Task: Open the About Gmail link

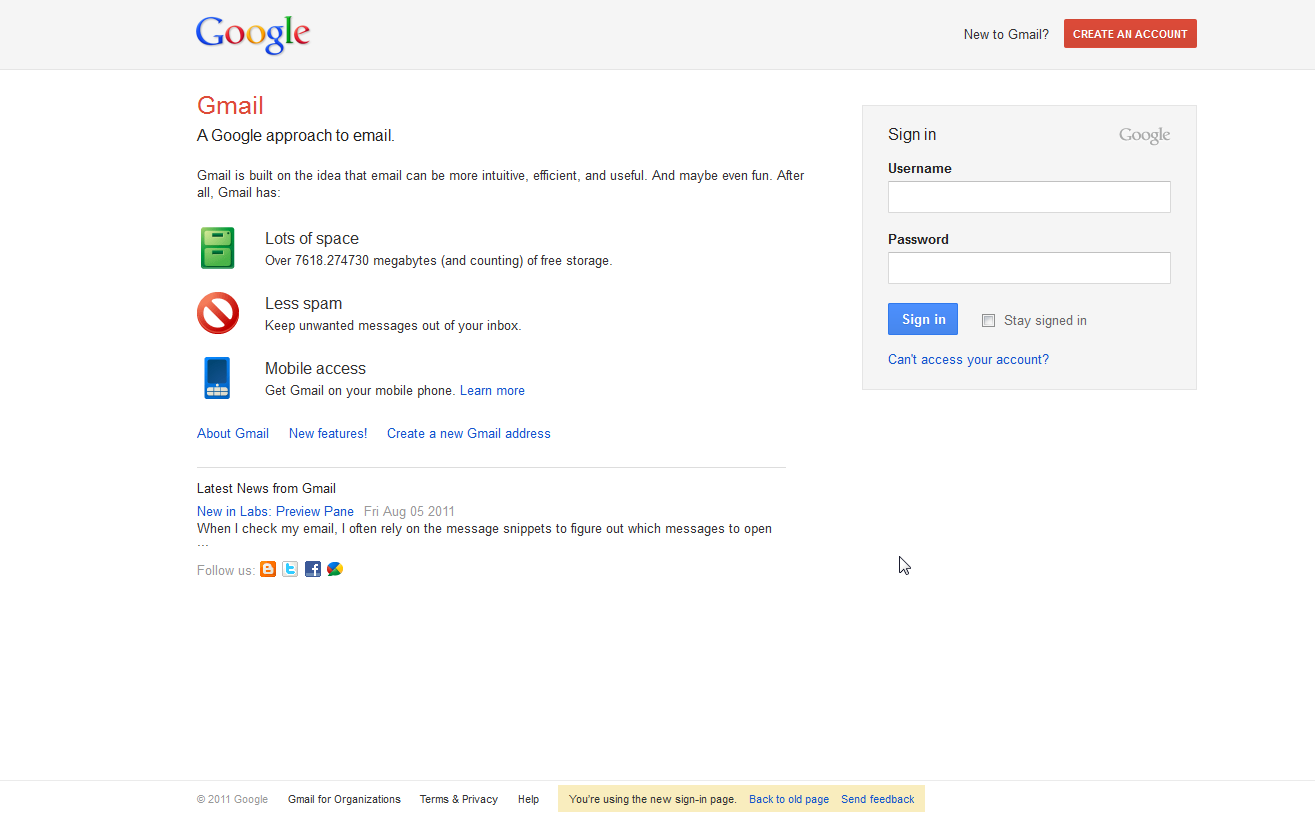Action: (x=233, y=434)
